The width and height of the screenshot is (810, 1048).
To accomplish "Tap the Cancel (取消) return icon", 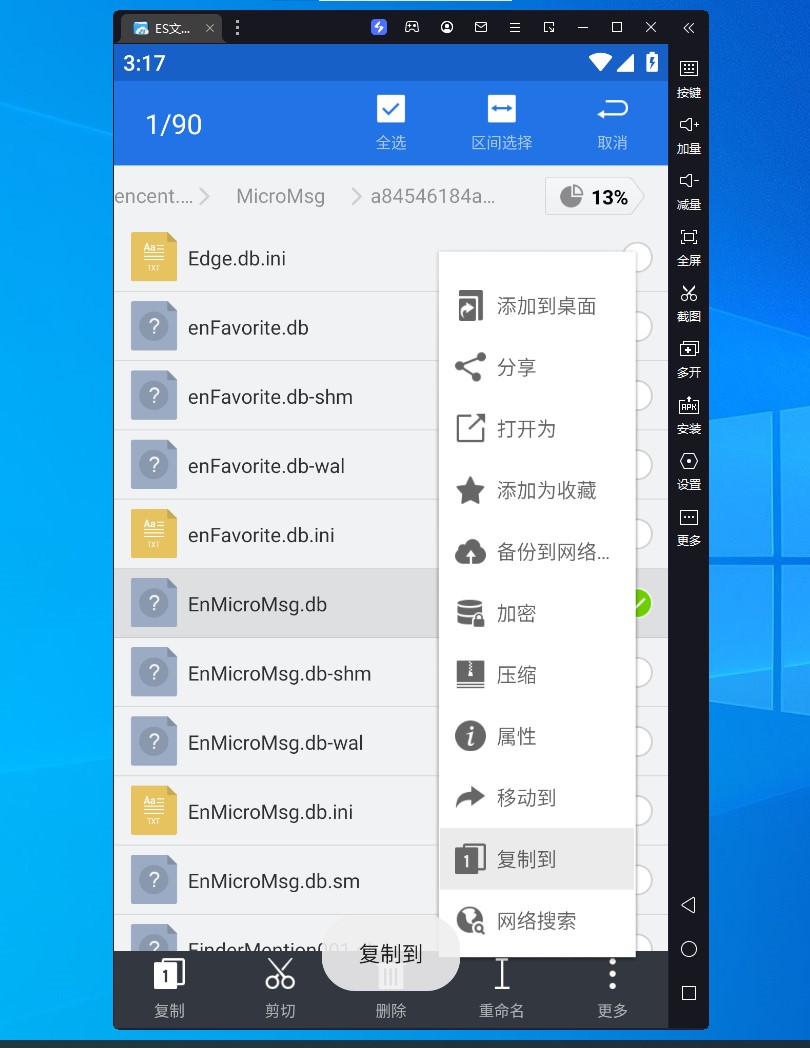I will pos(612,109).
